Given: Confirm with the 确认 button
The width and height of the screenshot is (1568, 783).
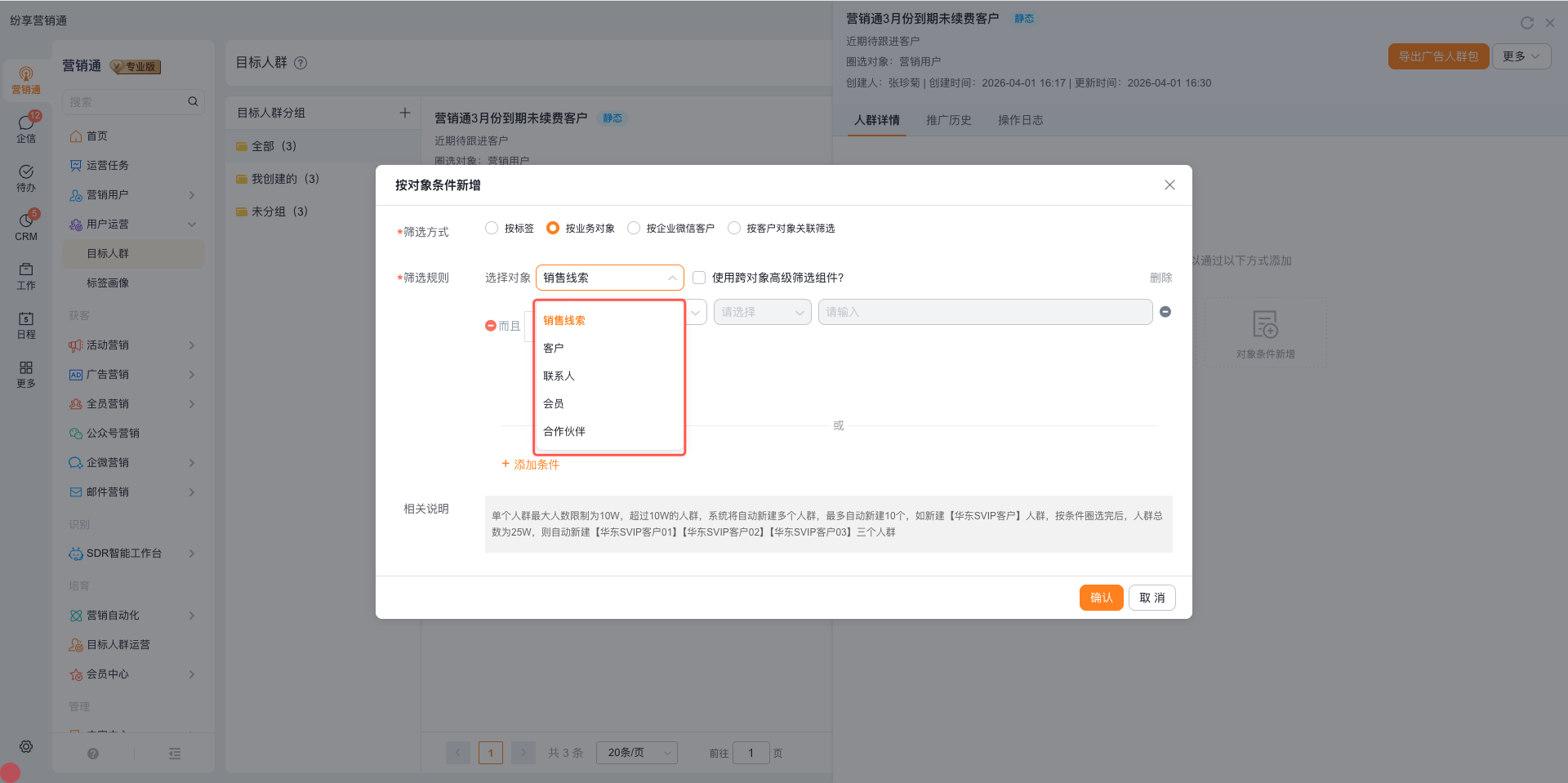Looking at the screenshot, I should tap(1102, 598).
